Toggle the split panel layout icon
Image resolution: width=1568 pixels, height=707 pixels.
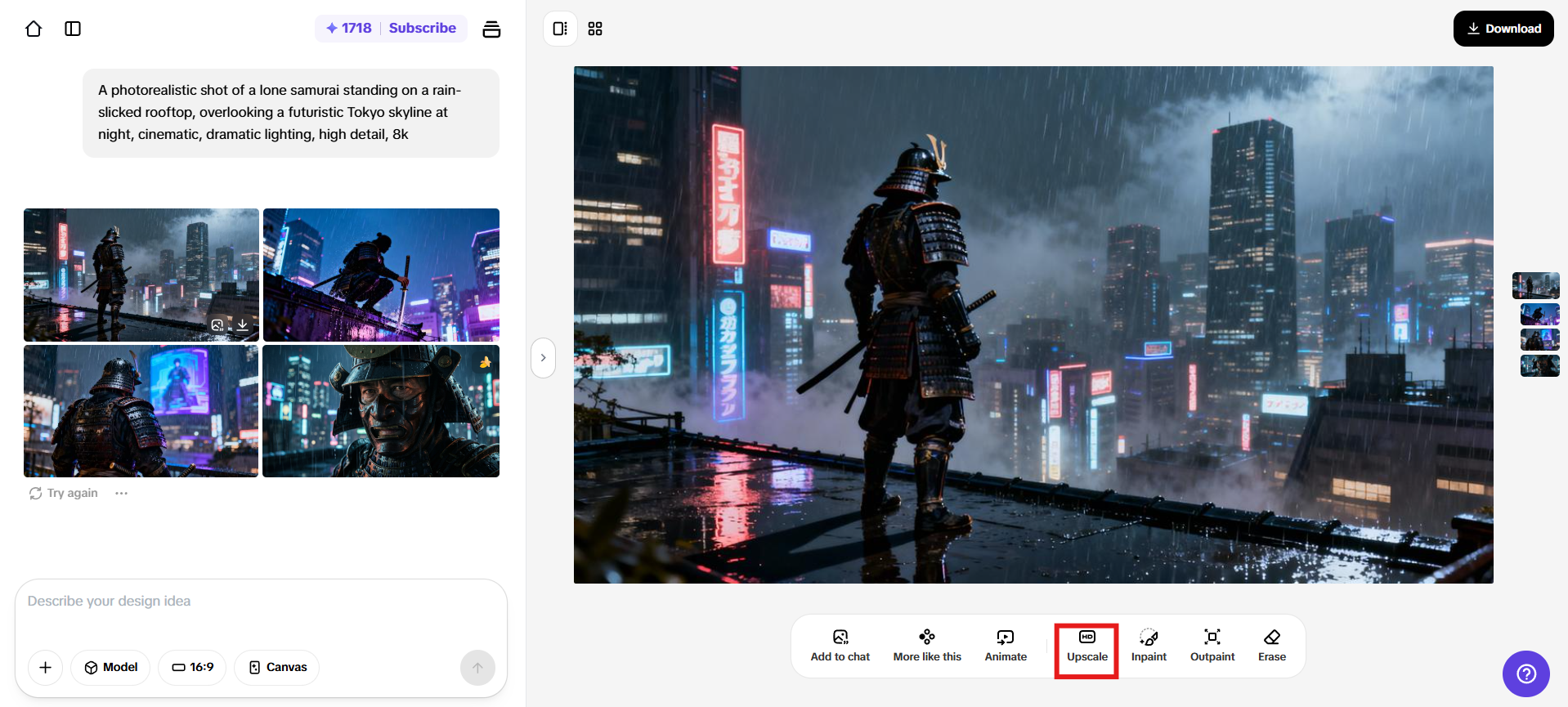(x=560, y=29)
